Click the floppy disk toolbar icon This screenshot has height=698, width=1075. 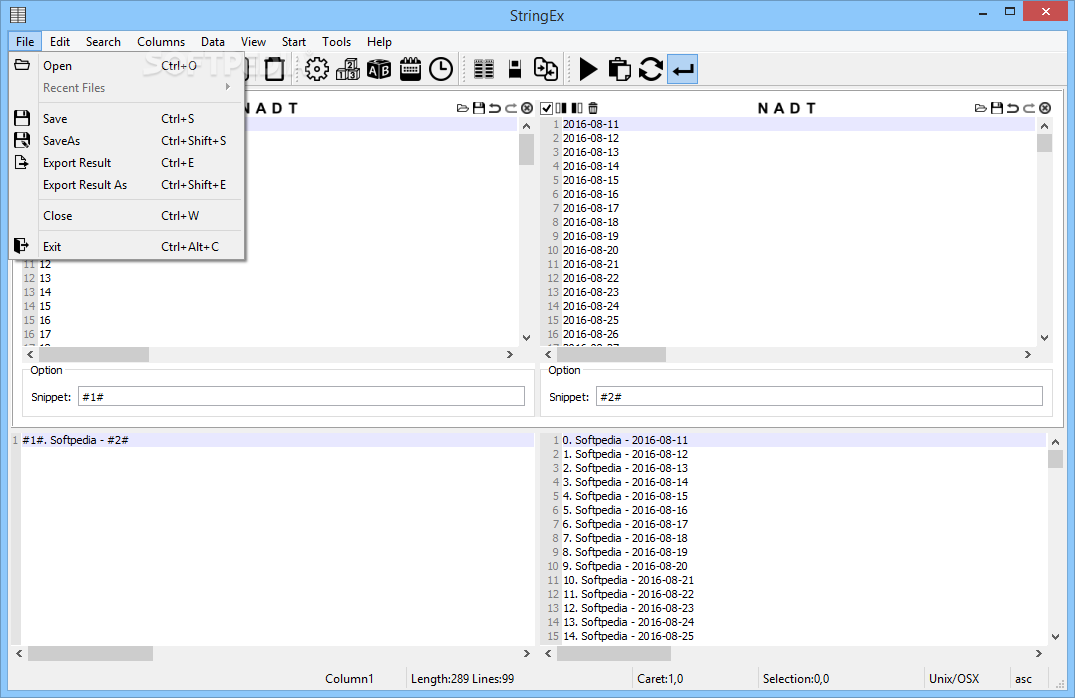pyautogui.click(x=515, y=69)
